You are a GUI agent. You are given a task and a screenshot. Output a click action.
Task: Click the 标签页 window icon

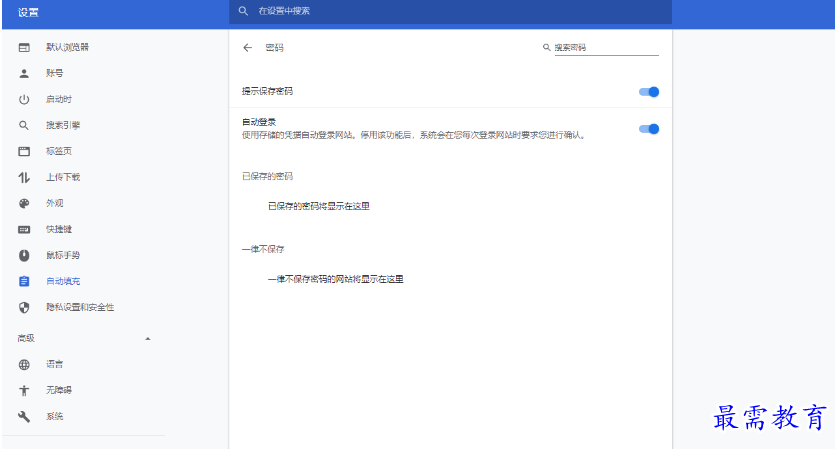click(24, 151)
